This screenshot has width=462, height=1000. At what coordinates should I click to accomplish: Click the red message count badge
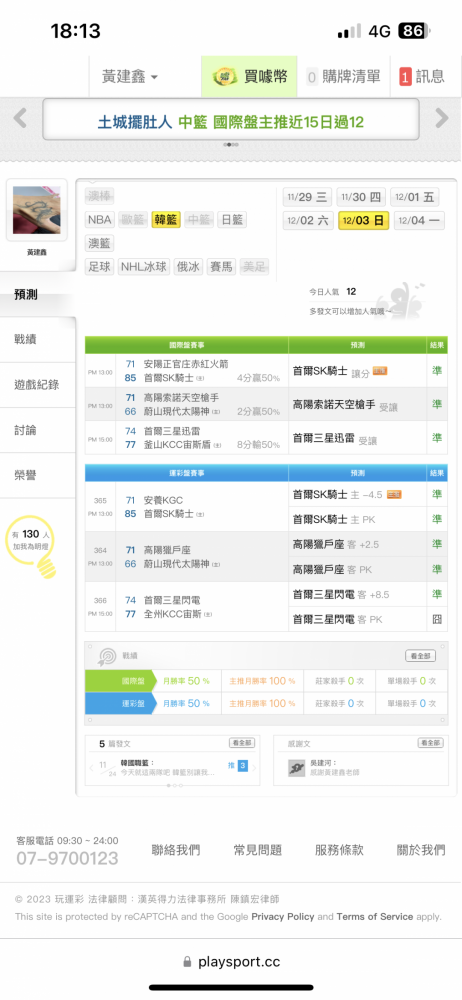[x=405, y=77]
